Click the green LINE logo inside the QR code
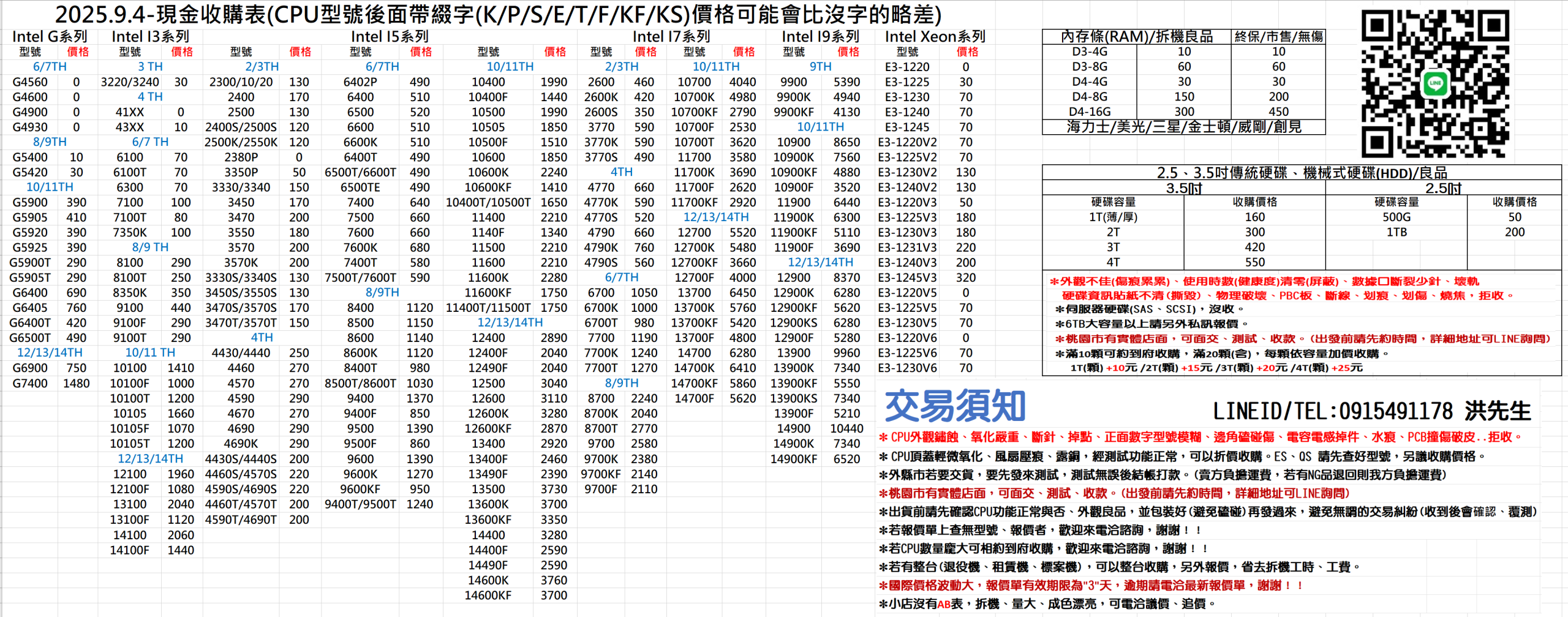 pyautogui.click(x=1435, y=83)
